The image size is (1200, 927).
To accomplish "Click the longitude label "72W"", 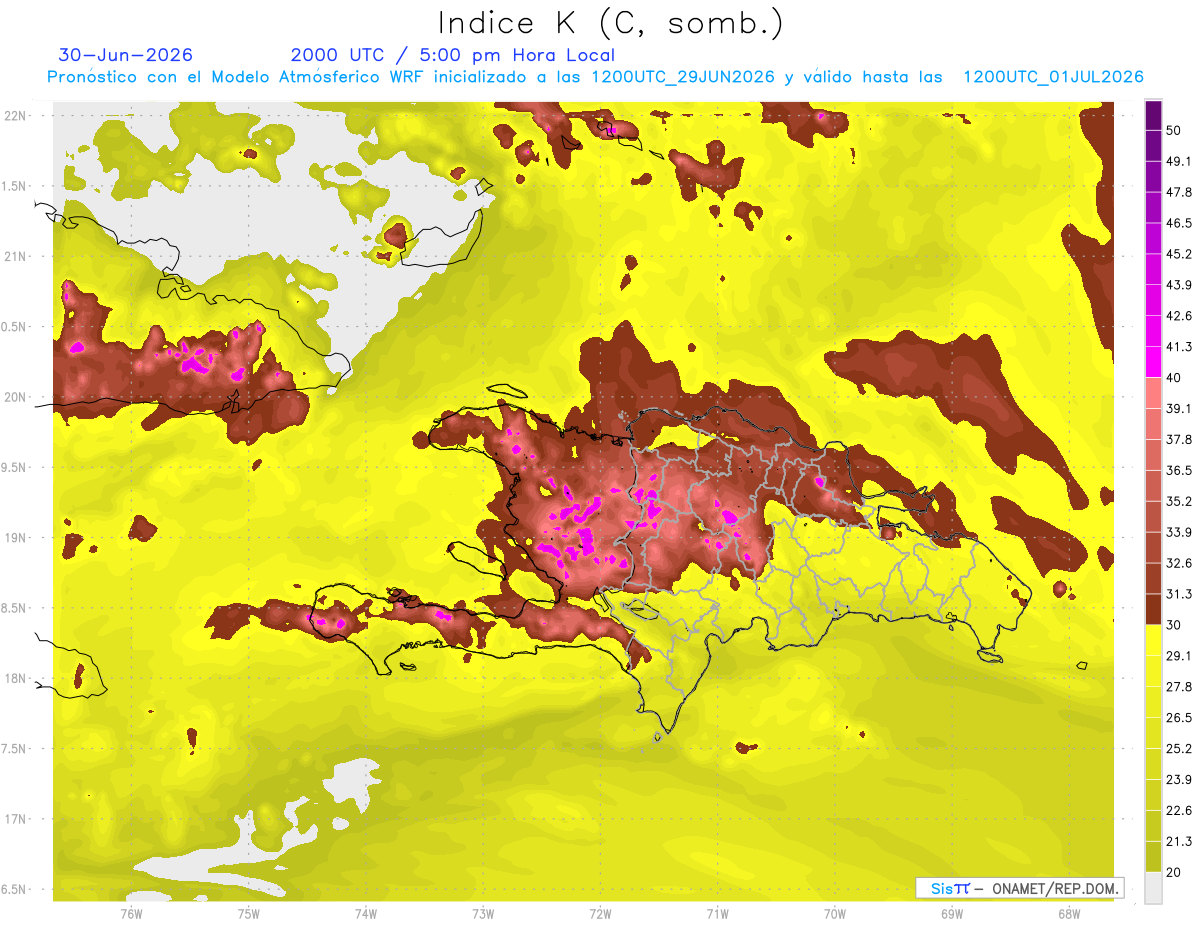I will [600, 914].
